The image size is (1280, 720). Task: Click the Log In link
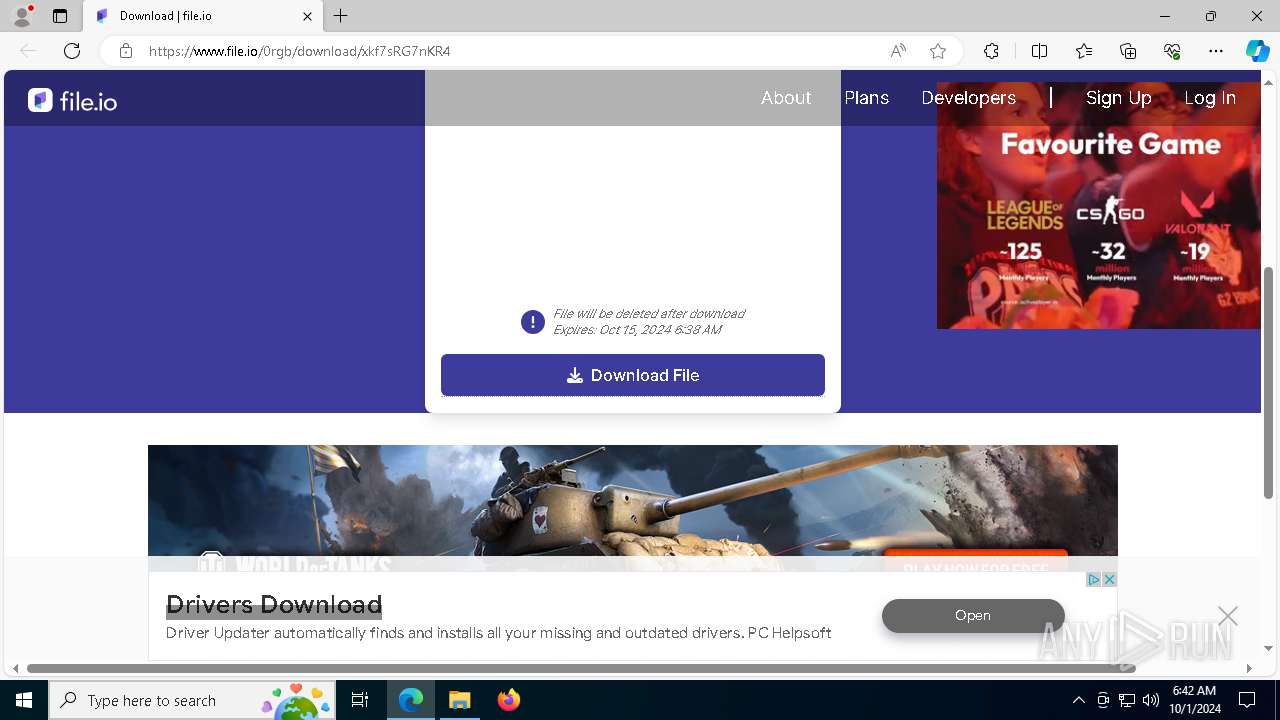(1210, 98)
